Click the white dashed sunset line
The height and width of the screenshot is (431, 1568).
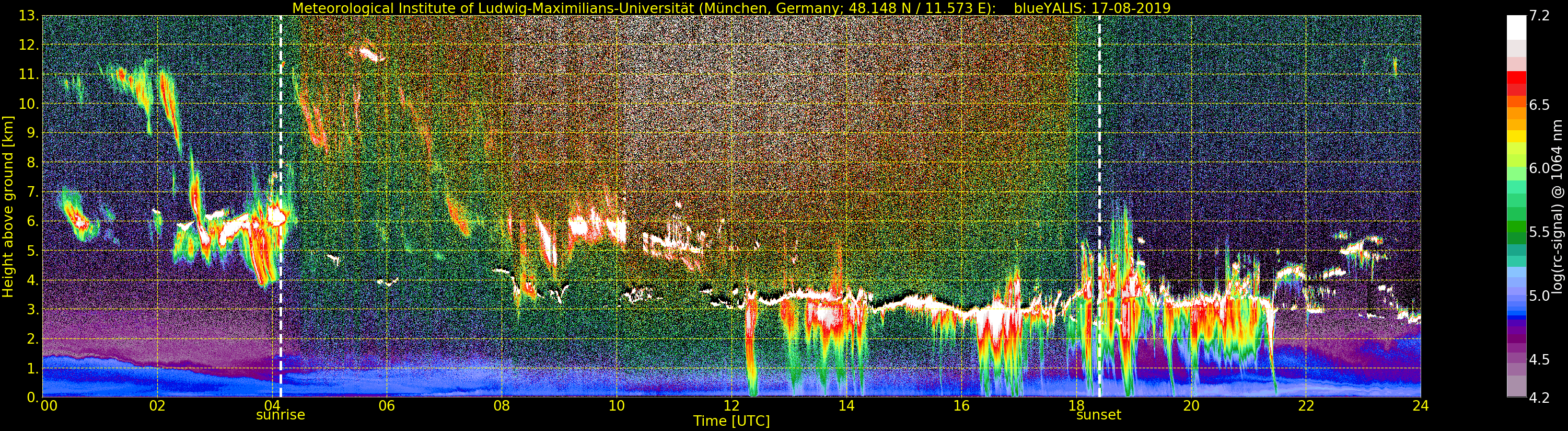tap(1099, 206)
